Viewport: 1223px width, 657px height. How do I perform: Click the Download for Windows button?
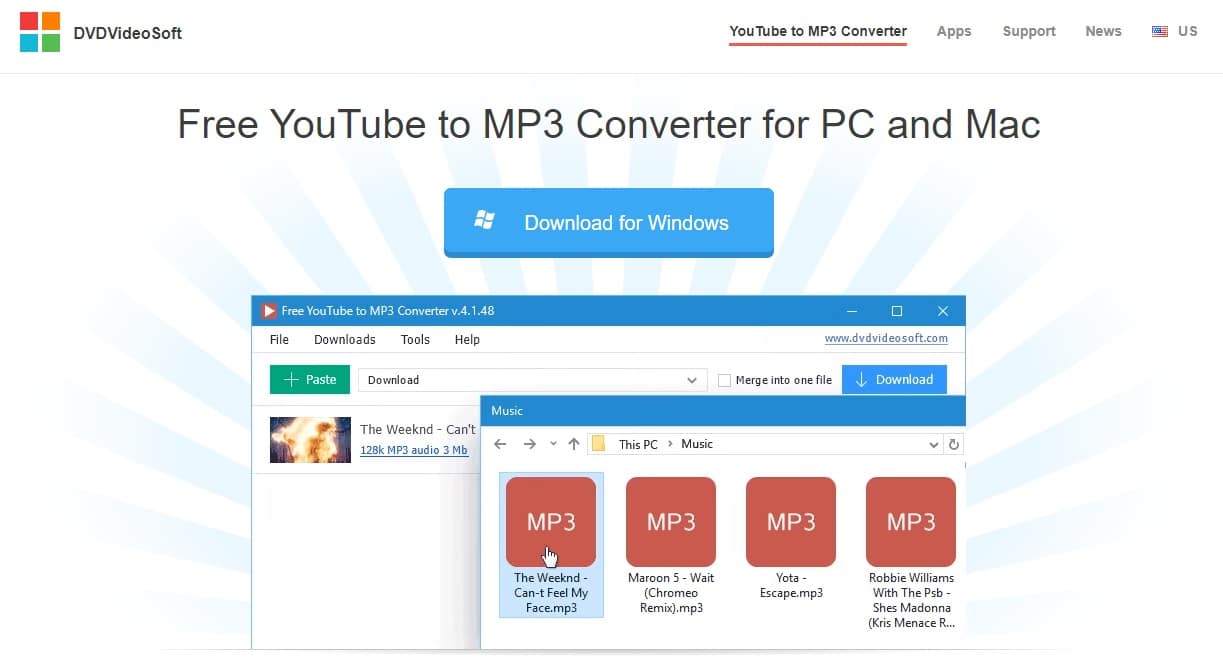(609, 222)
